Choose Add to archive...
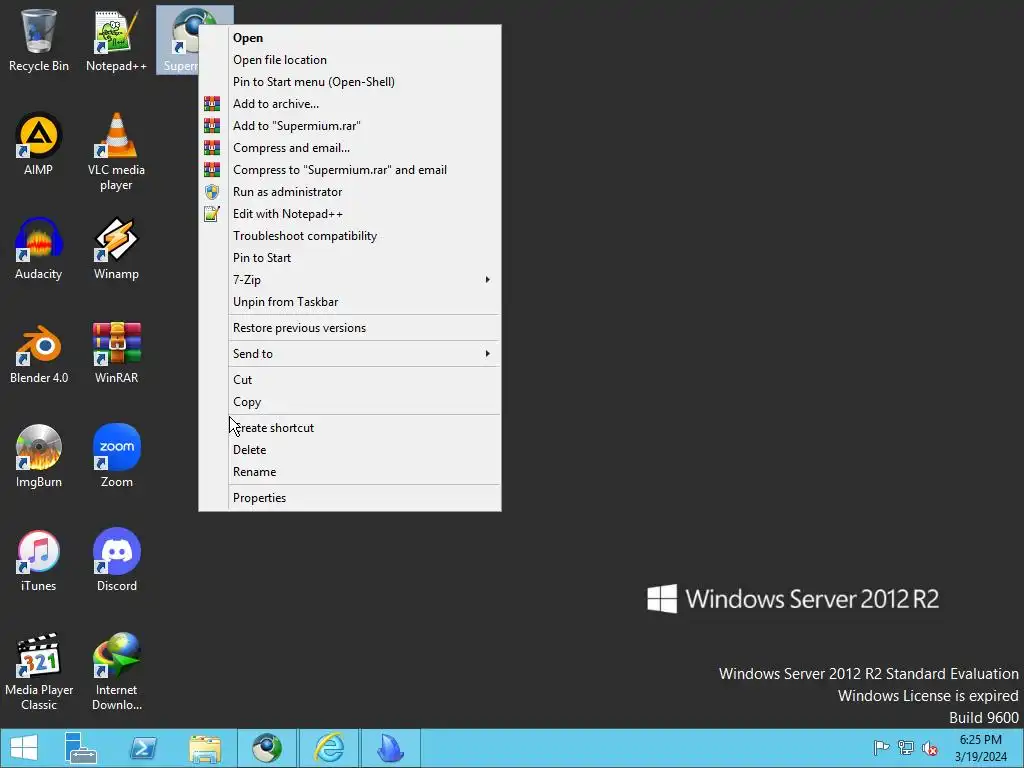The height and width of the screenshot is (768, 1024). click(x=349, y=104)
